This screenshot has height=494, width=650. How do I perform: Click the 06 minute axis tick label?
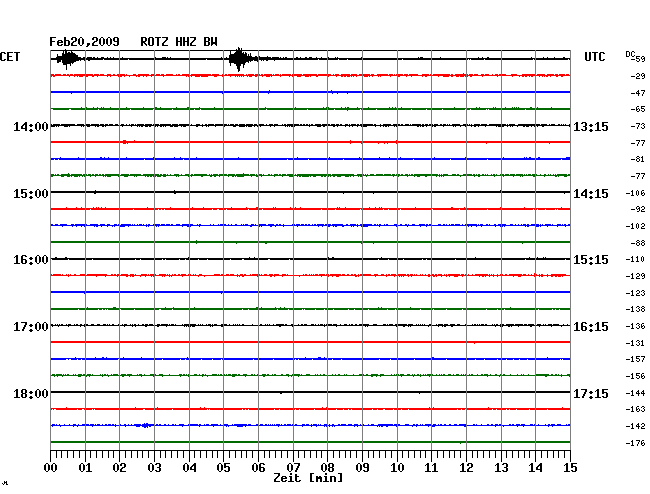tap(258, 468)
